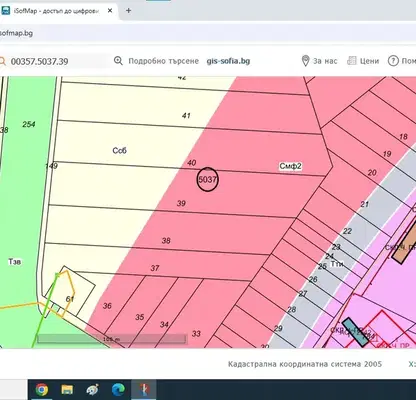Viewport: 416px width, 400px height.
Task: Open Microsoft Edge from the taskbar
Action: (x=118, y=389)
